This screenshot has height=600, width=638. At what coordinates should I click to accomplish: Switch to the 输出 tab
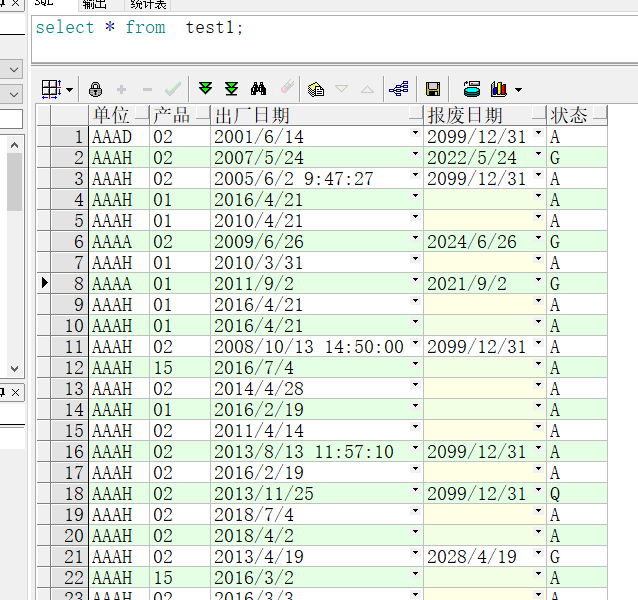coord(94,5)
